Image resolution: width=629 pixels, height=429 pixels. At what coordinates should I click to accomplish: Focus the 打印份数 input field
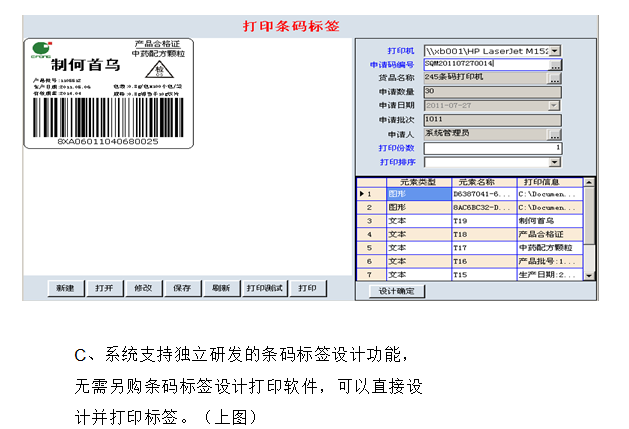tap(493, 148)
